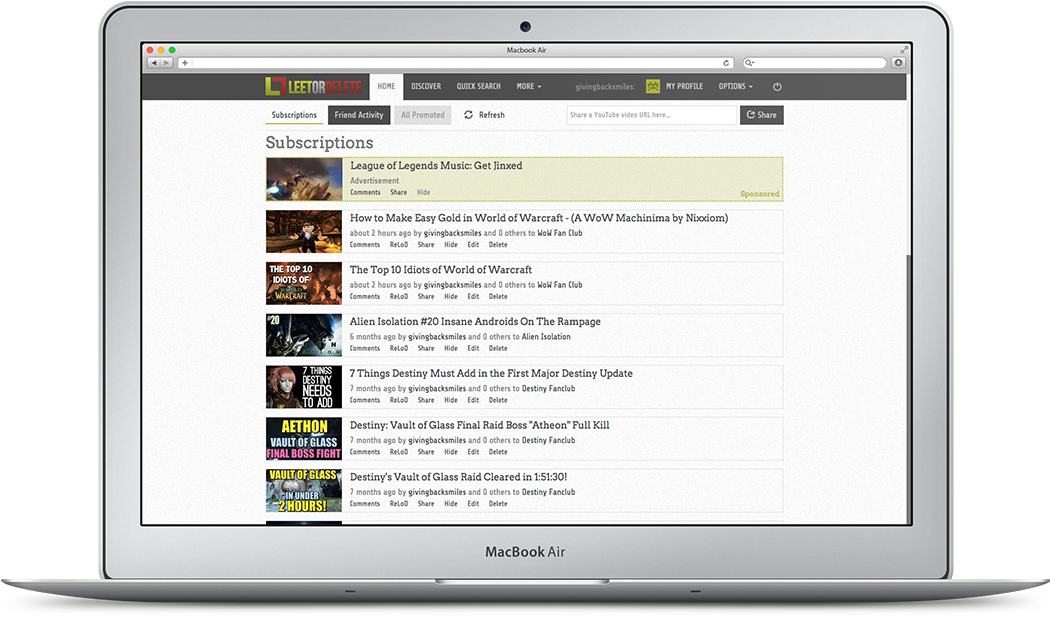Screen dimensions: 1050x620
Task: Open WoW Fan Club link on Easy Gold post
Action: pyautogui.click(x=560, y=233)
